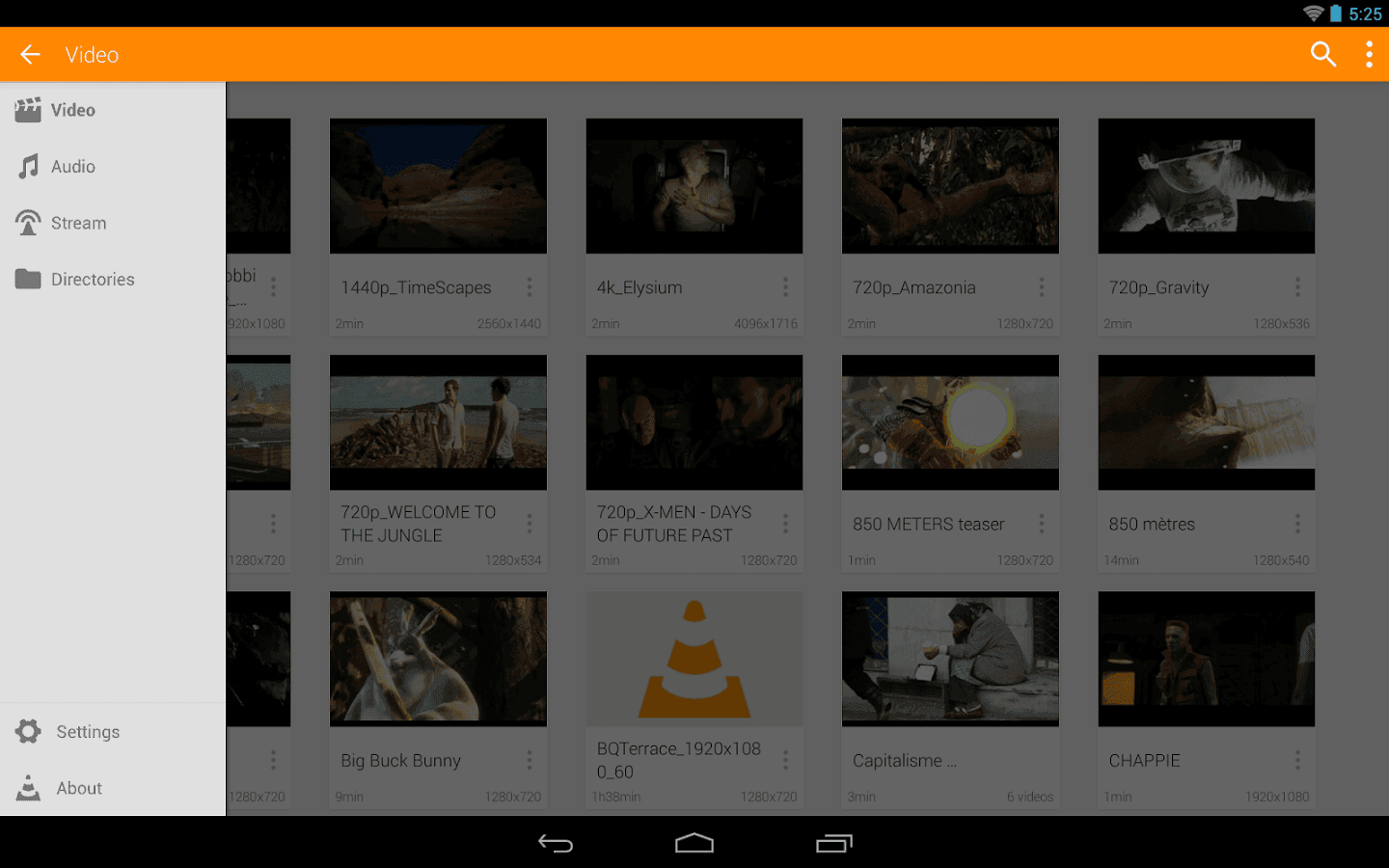Click the 1440p_TimeScapes title

[416, 287]
